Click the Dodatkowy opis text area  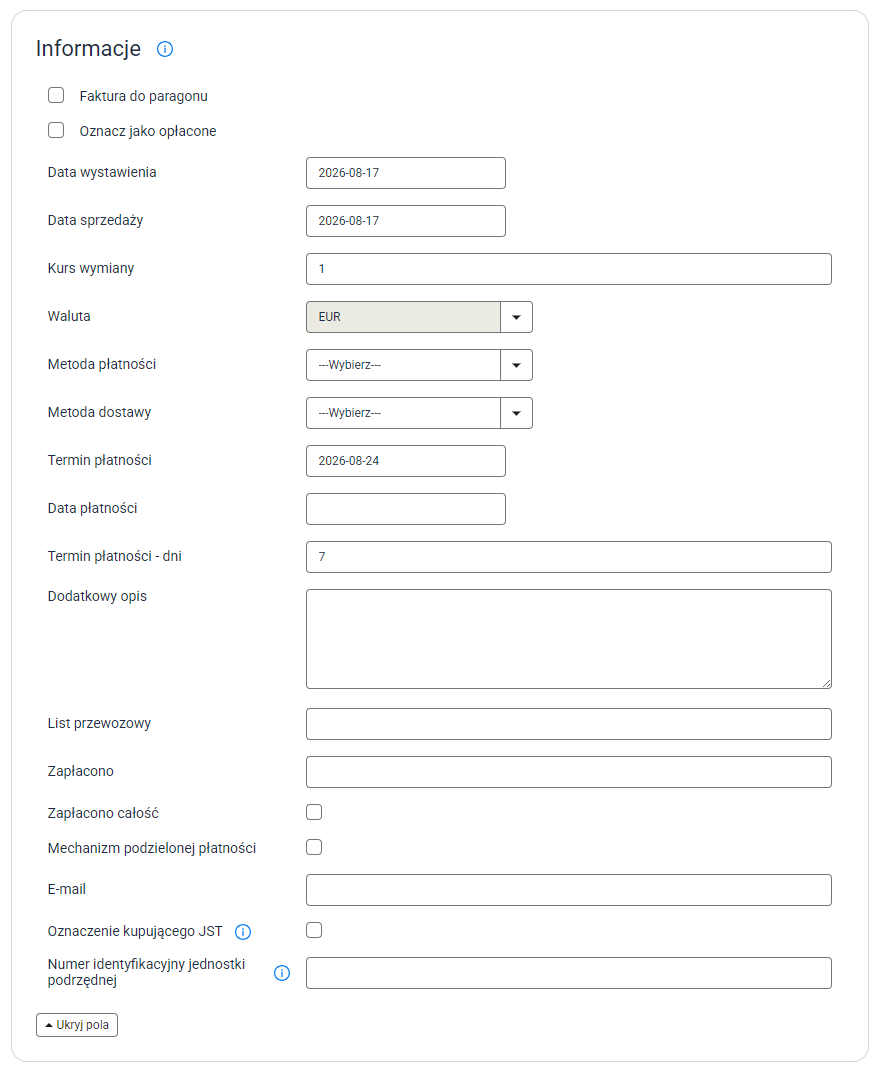coord(569,639)
